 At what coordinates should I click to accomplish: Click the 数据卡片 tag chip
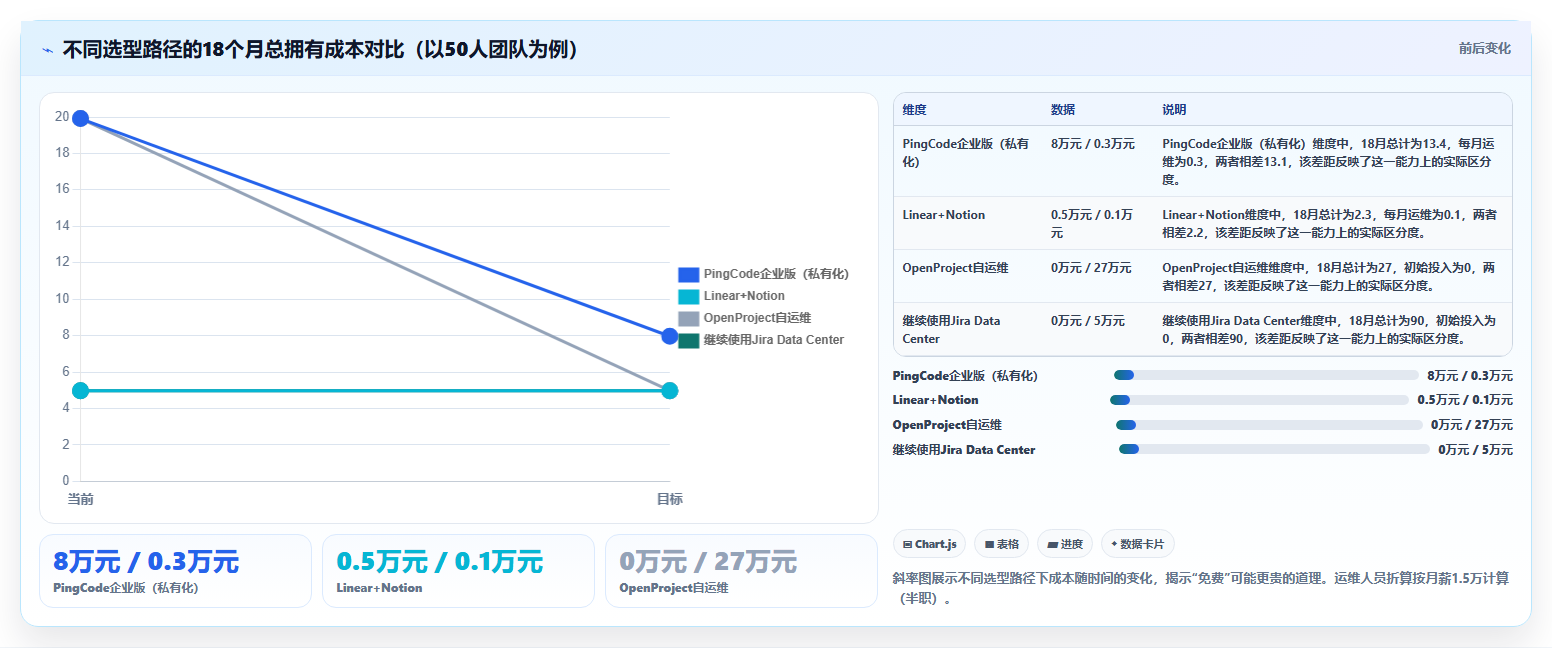[x=1137, y=544]
